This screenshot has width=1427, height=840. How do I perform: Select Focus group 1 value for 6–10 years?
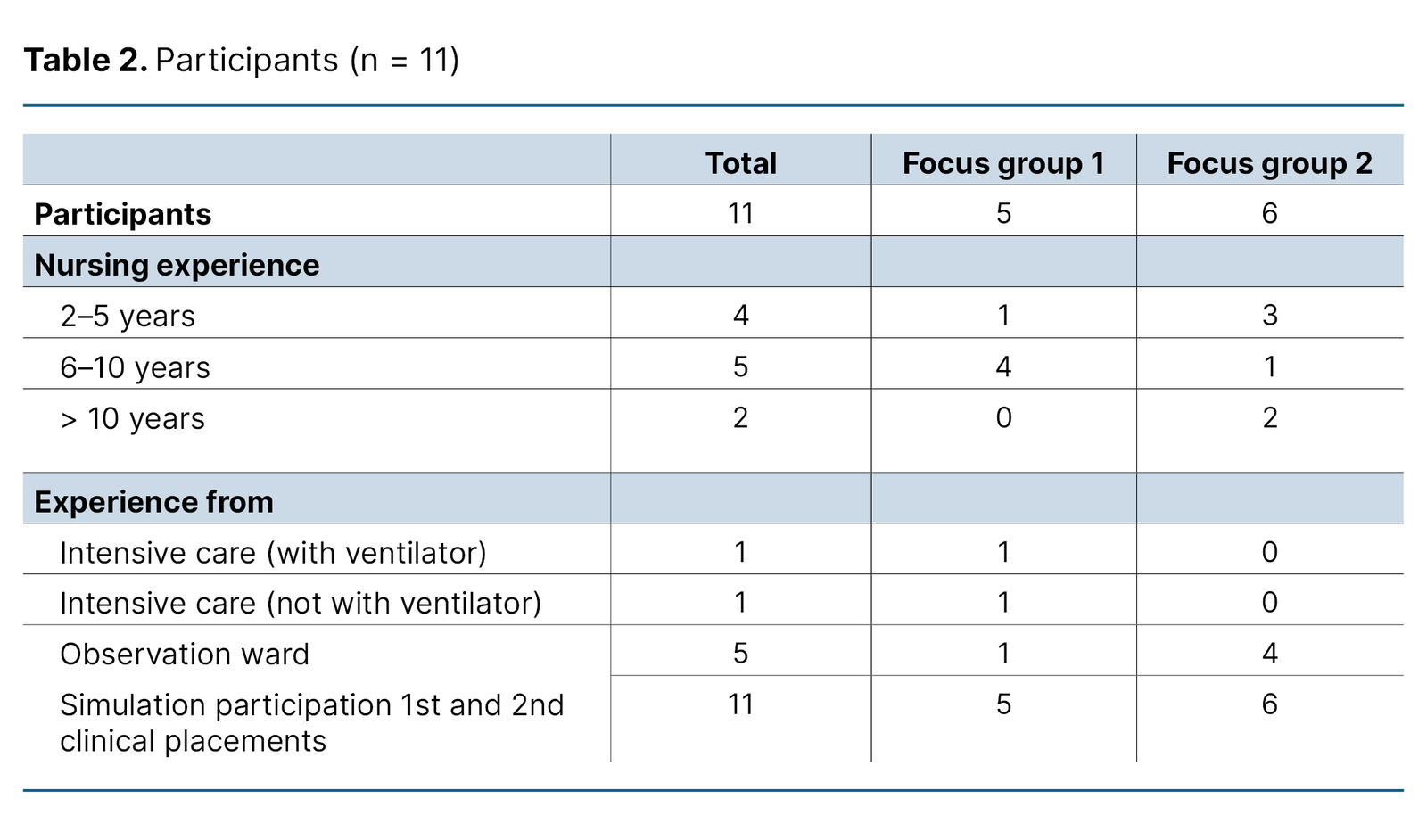1003,366
